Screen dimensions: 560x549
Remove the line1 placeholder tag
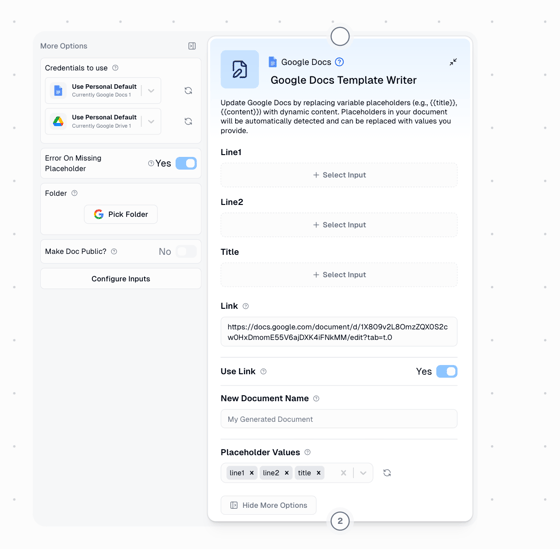coord(251,473)
